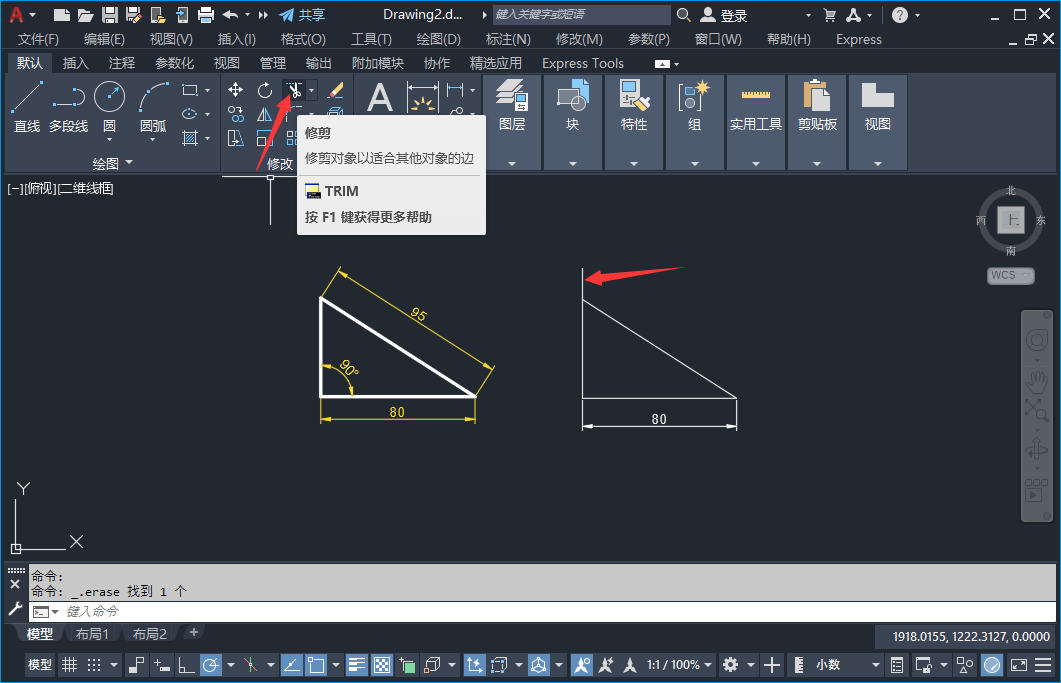This screenshot has height=683, width=1061.
Task: Open the 修改(M) menu
Action: pyautogui.click(x=579, y=39)
